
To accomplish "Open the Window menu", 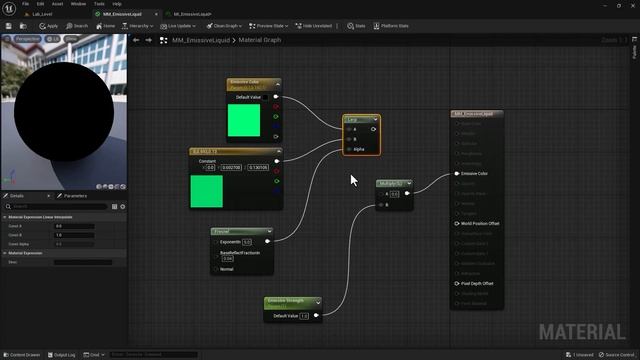I will click(x=78, y=4).
